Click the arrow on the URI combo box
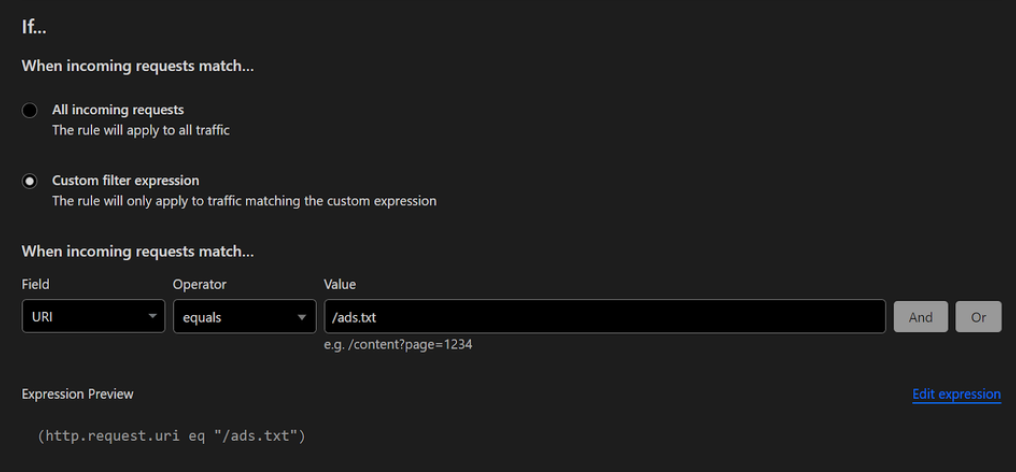Viewport: 1016px width, 472px height. point(152,317)
